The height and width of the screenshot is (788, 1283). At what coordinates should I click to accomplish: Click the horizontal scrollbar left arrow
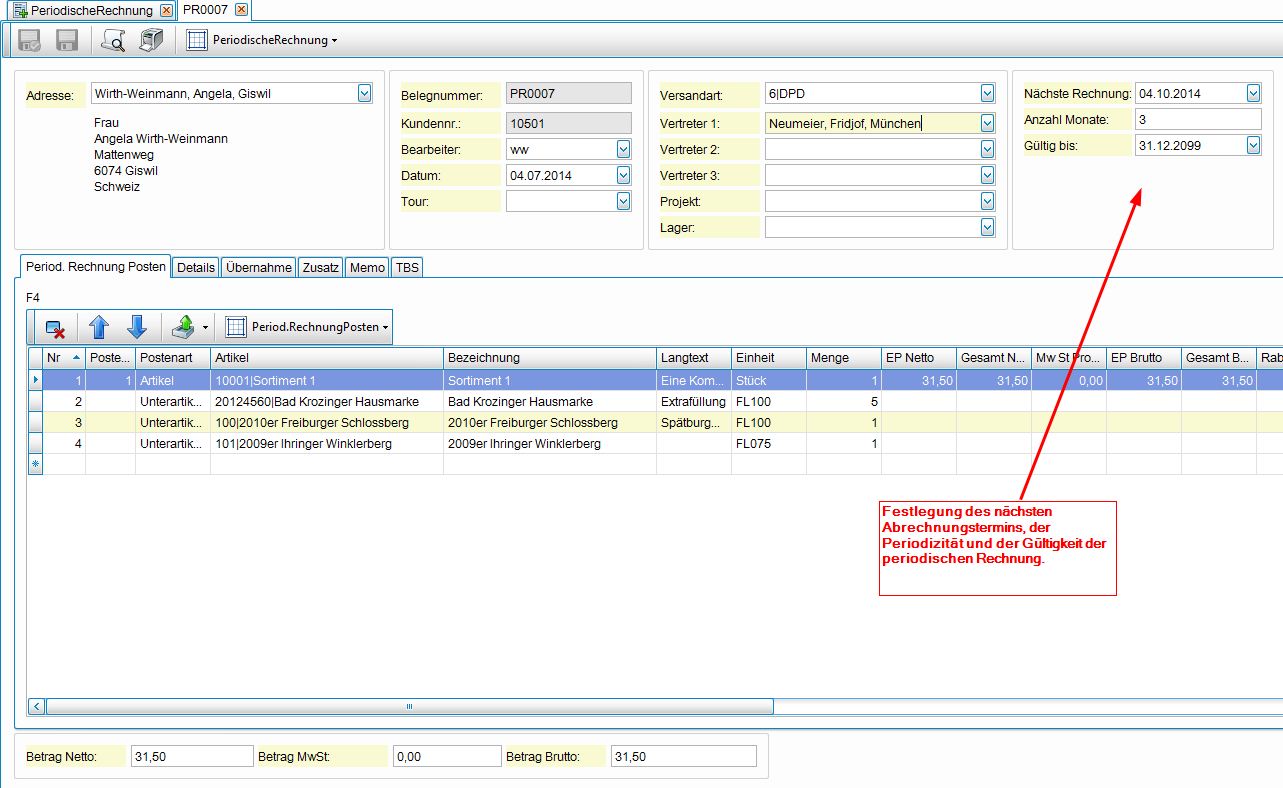pos(36,706)
